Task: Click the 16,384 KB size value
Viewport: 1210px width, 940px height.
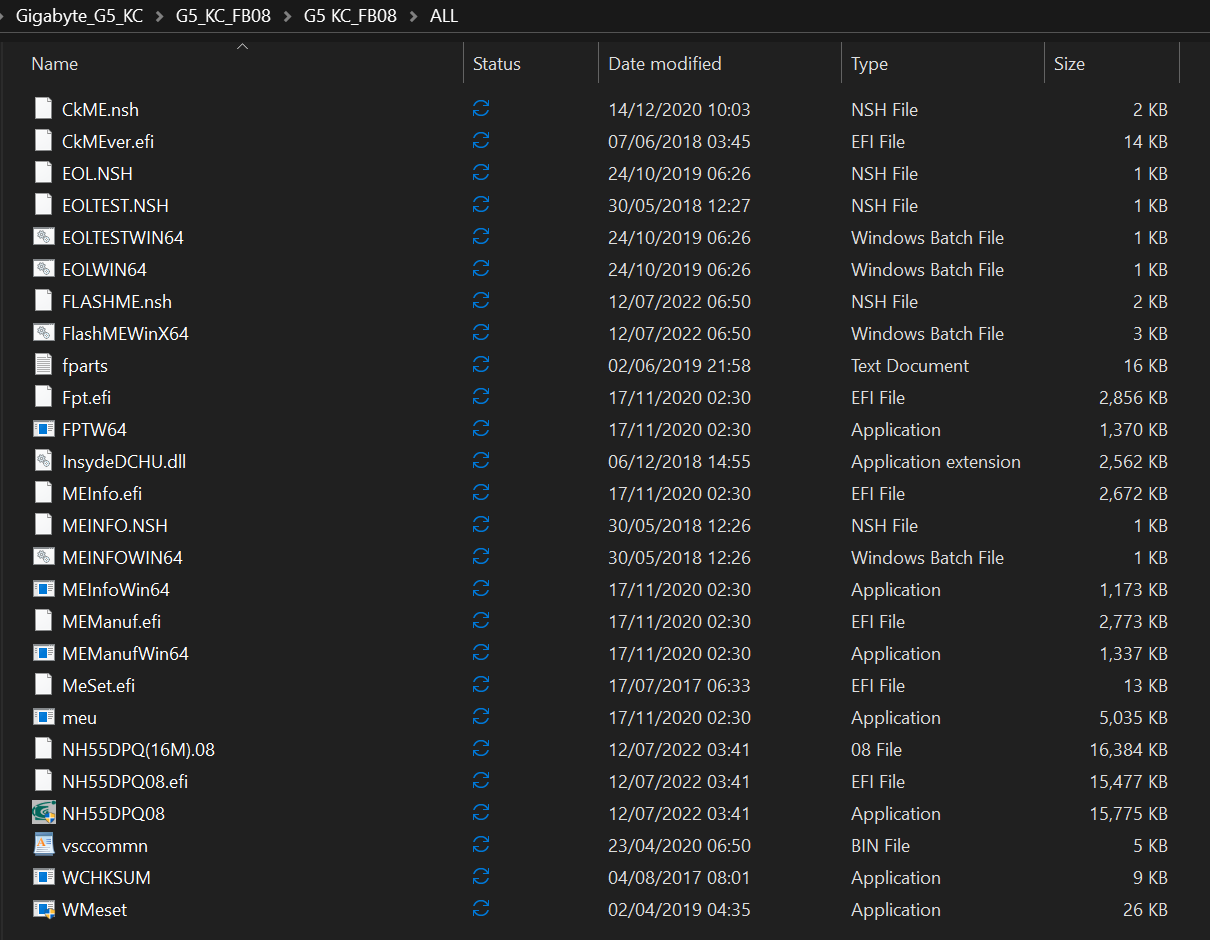Action: click(x=1128, y=749)
